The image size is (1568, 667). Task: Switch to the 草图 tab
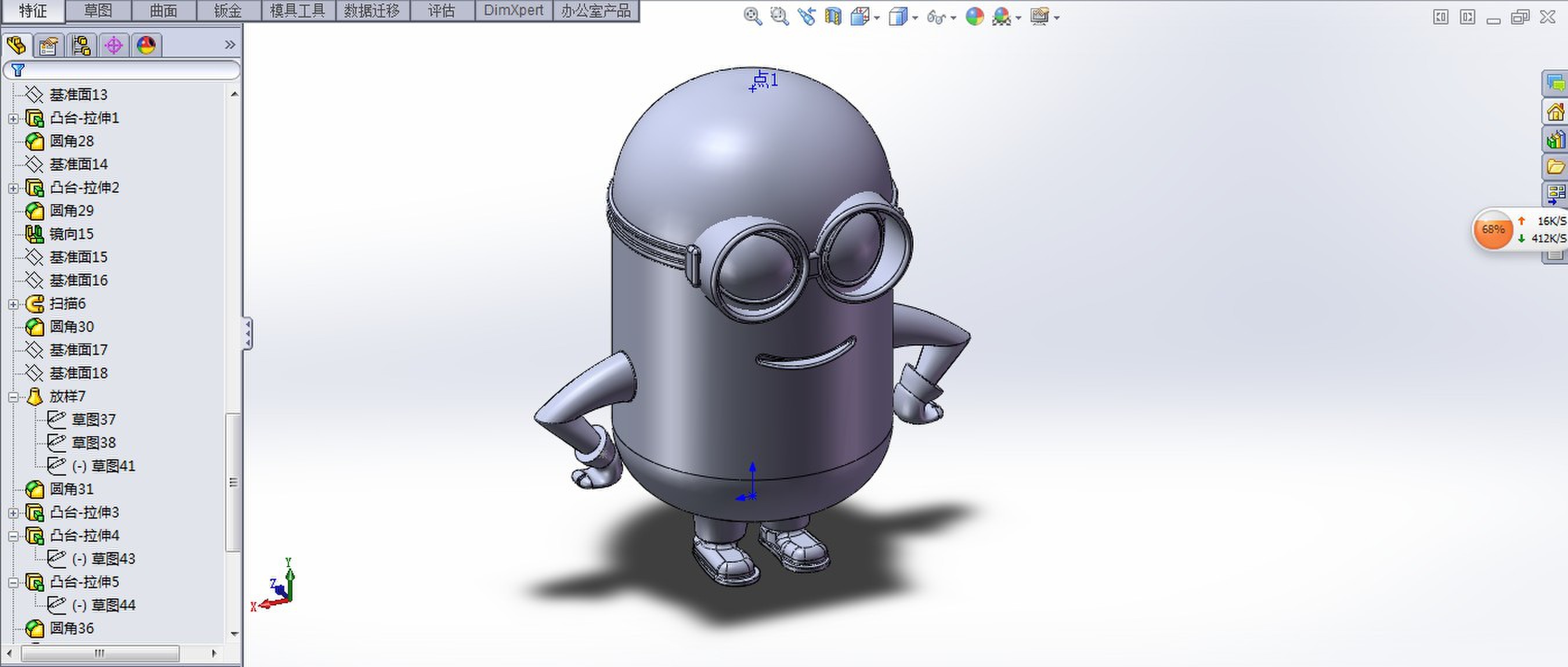tap(98, 10)
